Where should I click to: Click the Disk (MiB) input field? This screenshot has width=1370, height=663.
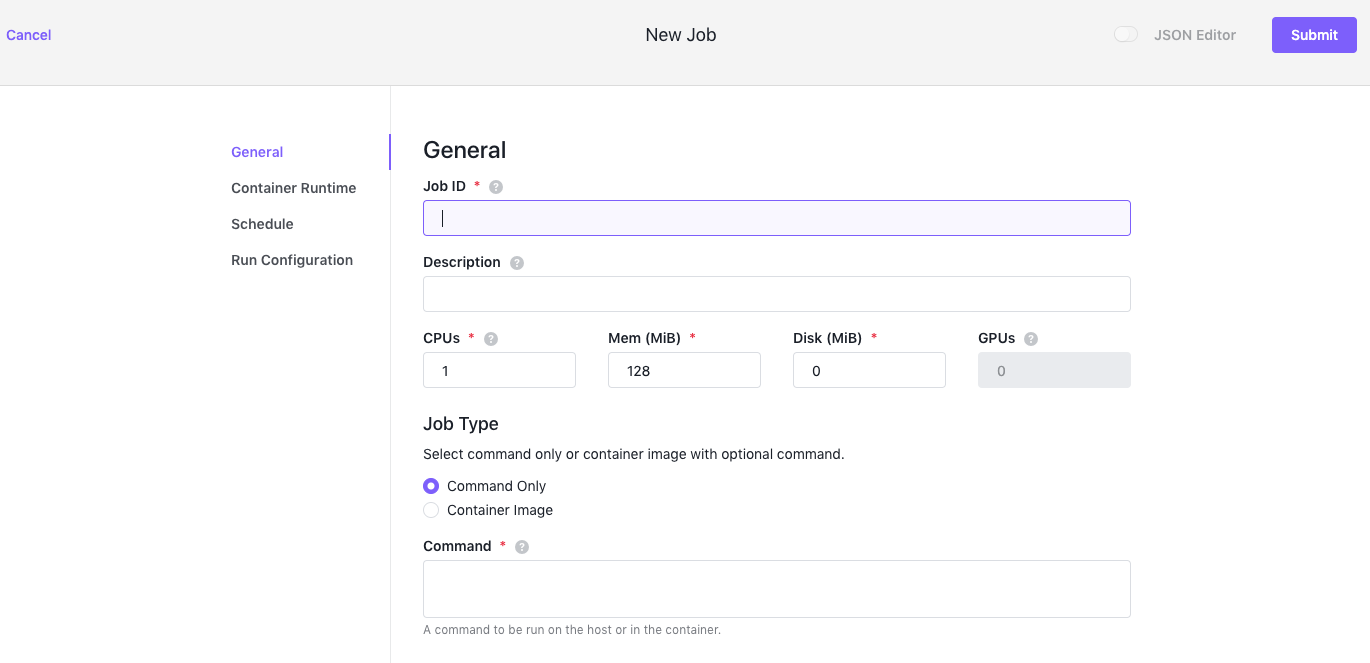point(869,370)
